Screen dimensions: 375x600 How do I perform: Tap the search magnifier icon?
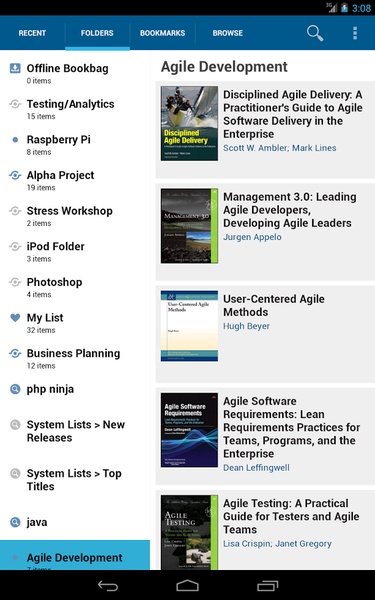tap(315, 33)
